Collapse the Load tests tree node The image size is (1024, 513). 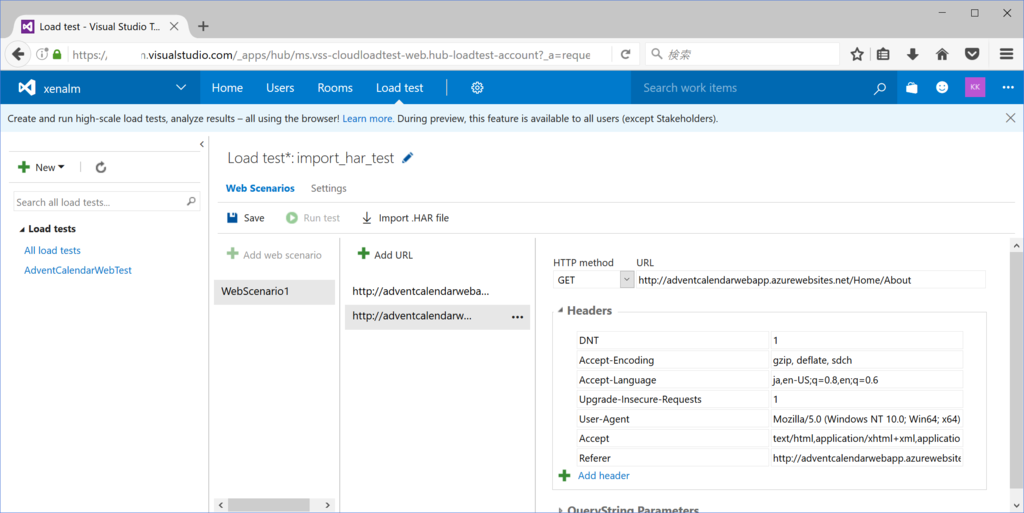coord(22,229)
